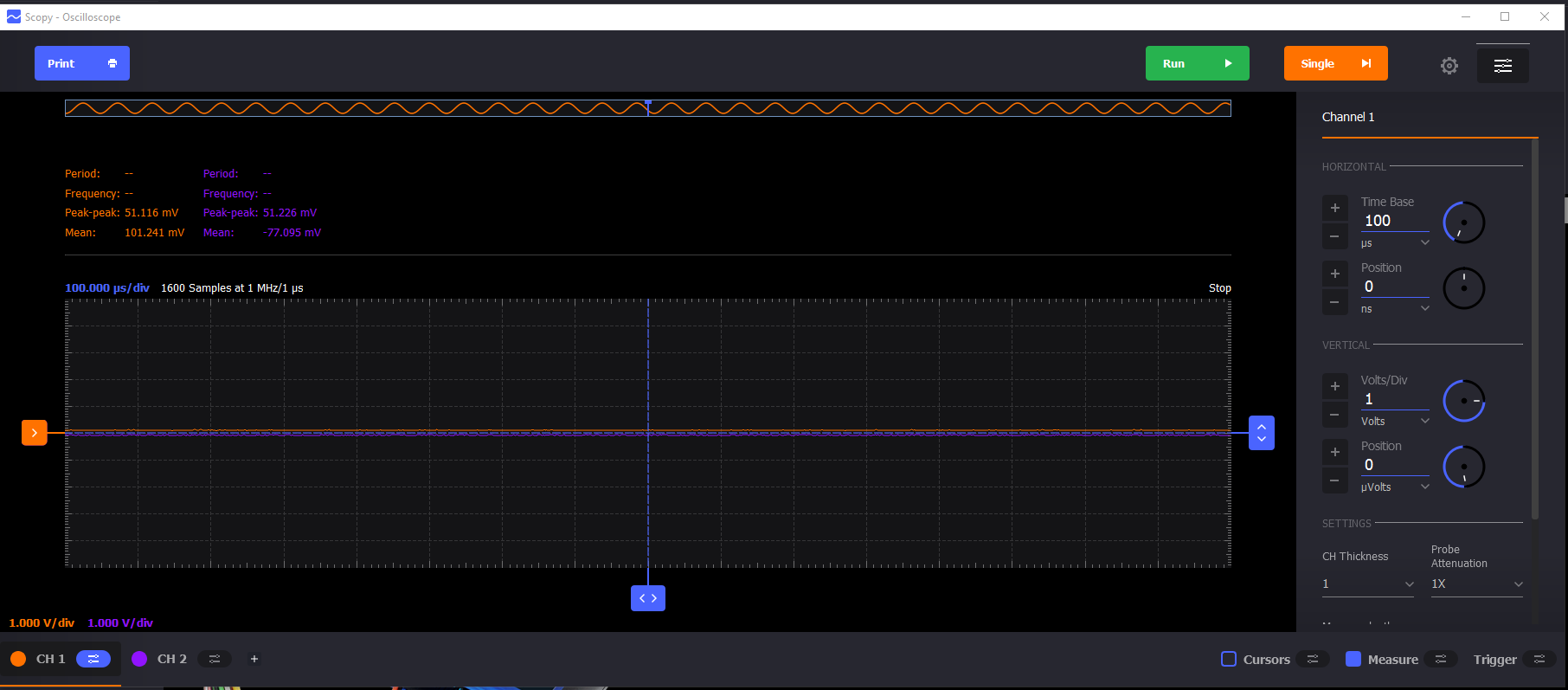Adjust the Volts/Div knob
The height and width of the screenshot is (690, 1568).
(1464, 401)
